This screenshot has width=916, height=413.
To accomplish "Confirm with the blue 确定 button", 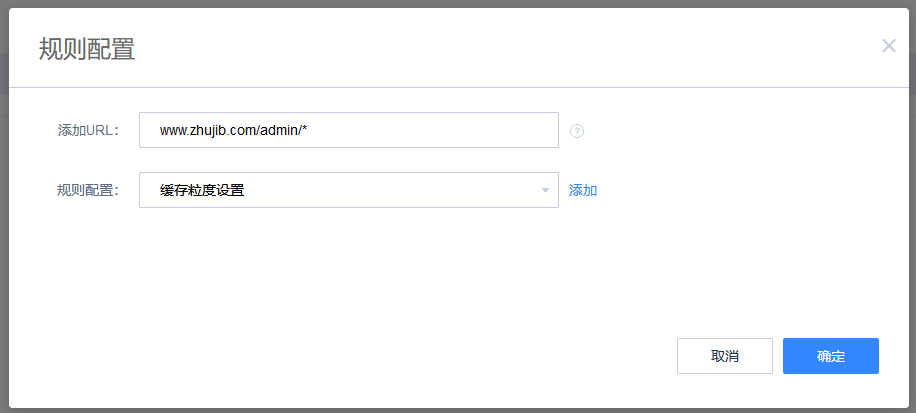I will click(x=830, y=356).
